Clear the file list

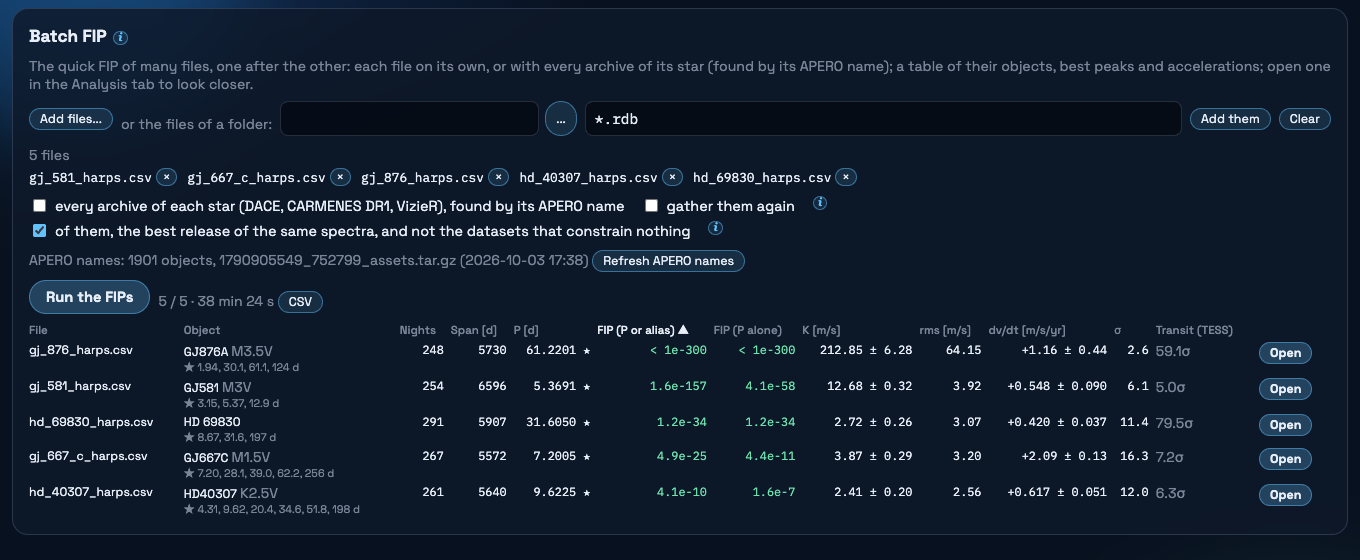pyautogui.click(x=1304, y=119)
